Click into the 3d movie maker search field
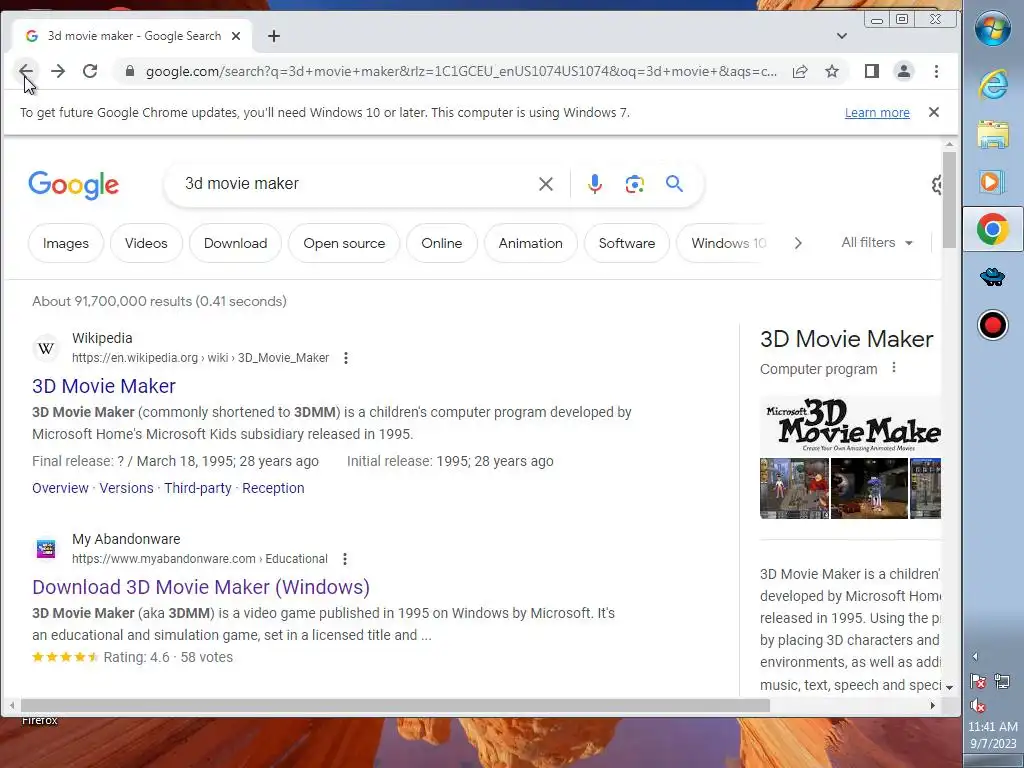 (353, 184)
